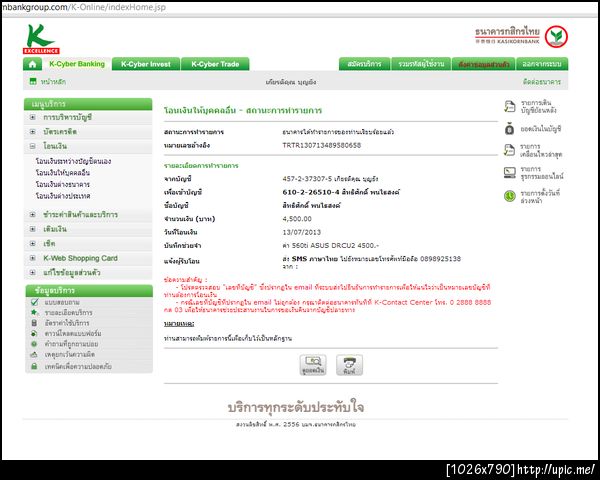600x480 pixels.
Task: Click the Kasikornbank logo emblem
Action: pyautogui.click(x=556, y=37)
